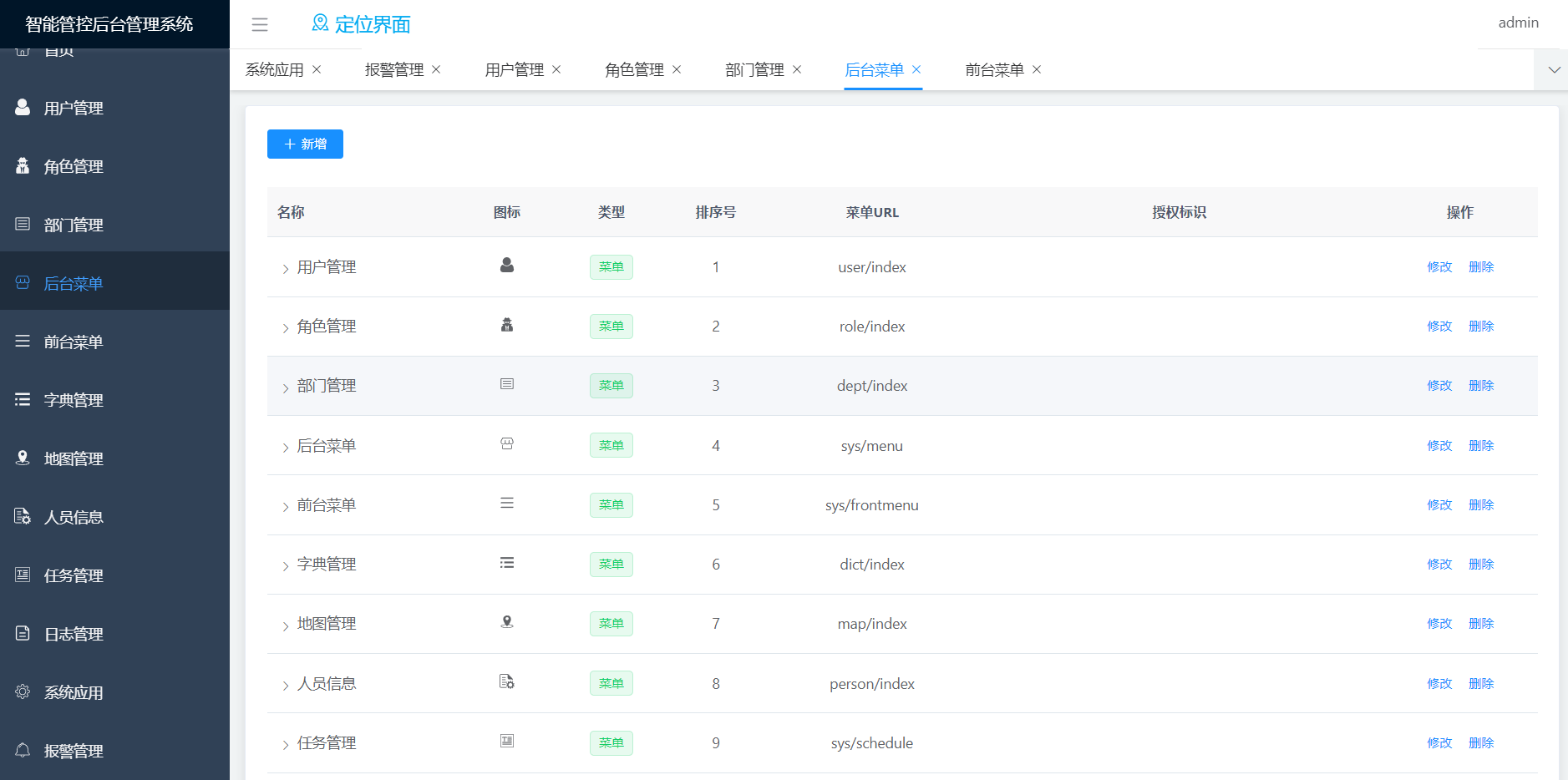Image resolution: width=1568 pixels, height=780 pixels.
Task: Click the hamburger sidebar collapse icon
Action: pos(260,24)
